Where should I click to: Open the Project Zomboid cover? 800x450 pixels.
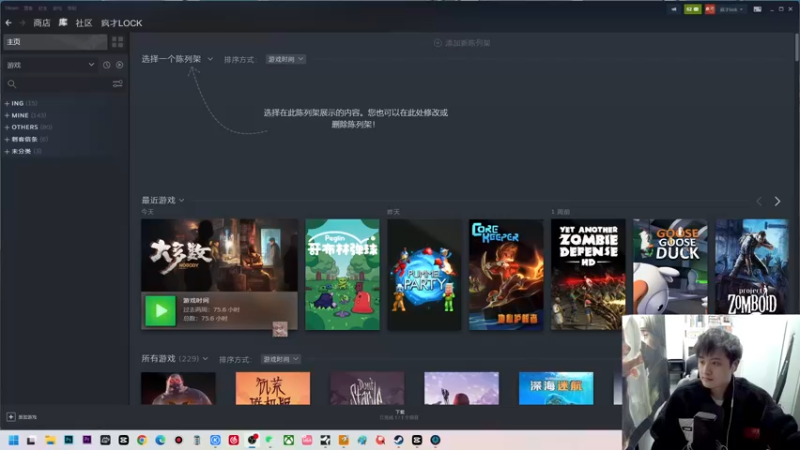[752, 266]
